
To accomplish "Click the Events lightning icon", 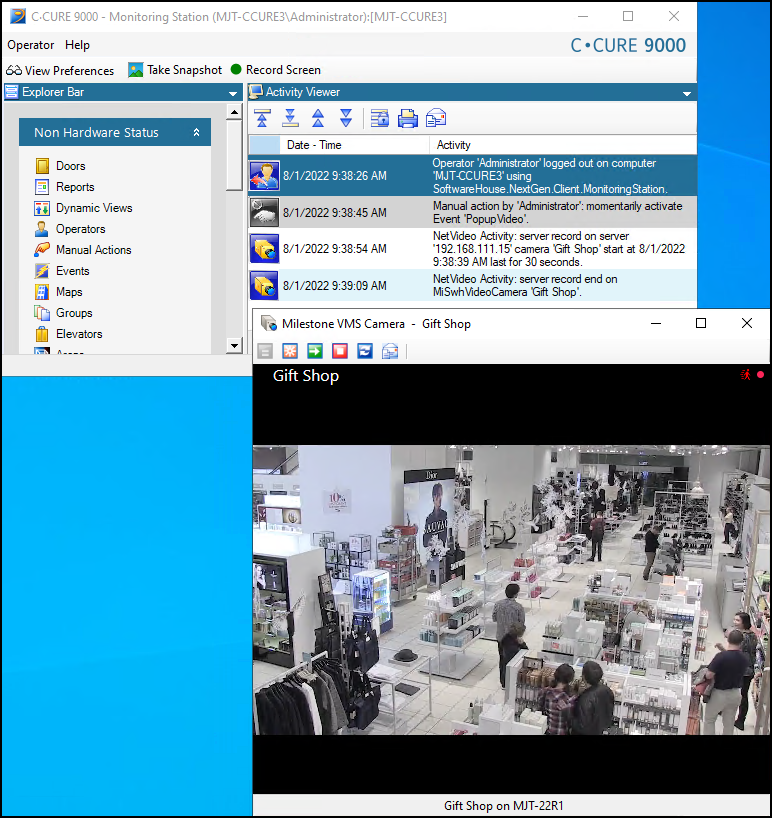I will [x=42, y=271].
